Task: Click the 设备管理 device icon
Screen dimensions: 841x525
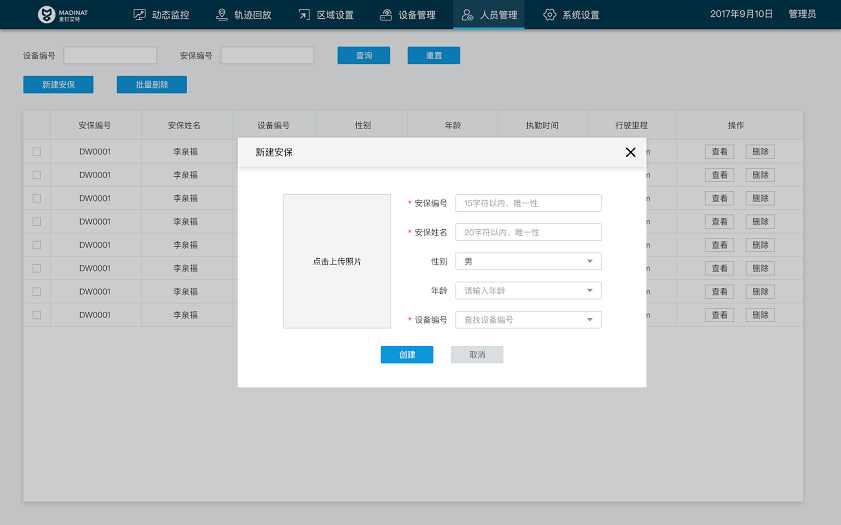Action: 386,15
